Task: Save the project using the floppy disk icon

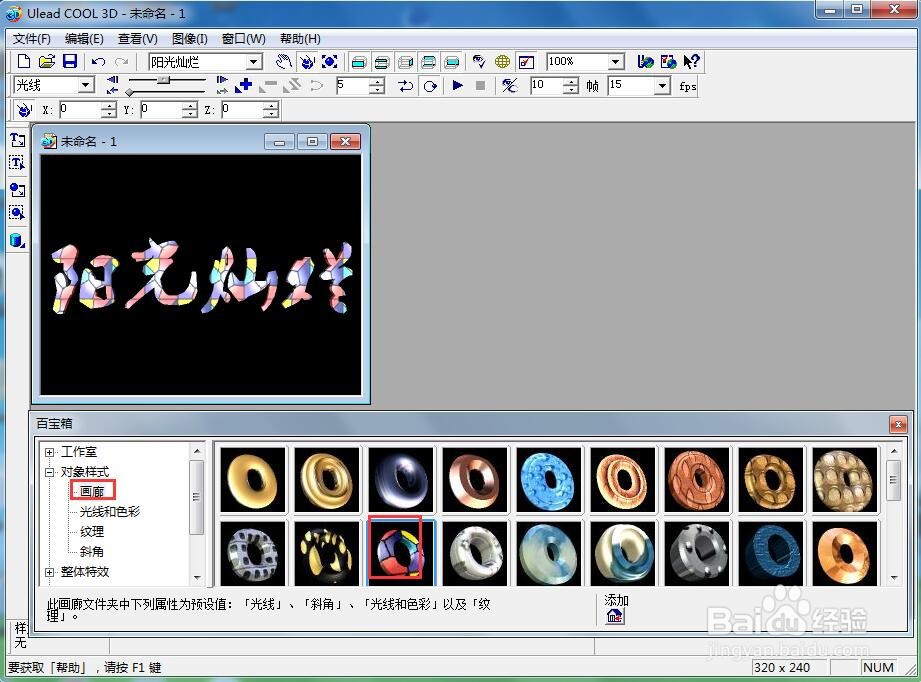Action: click(x=70, y=61)
